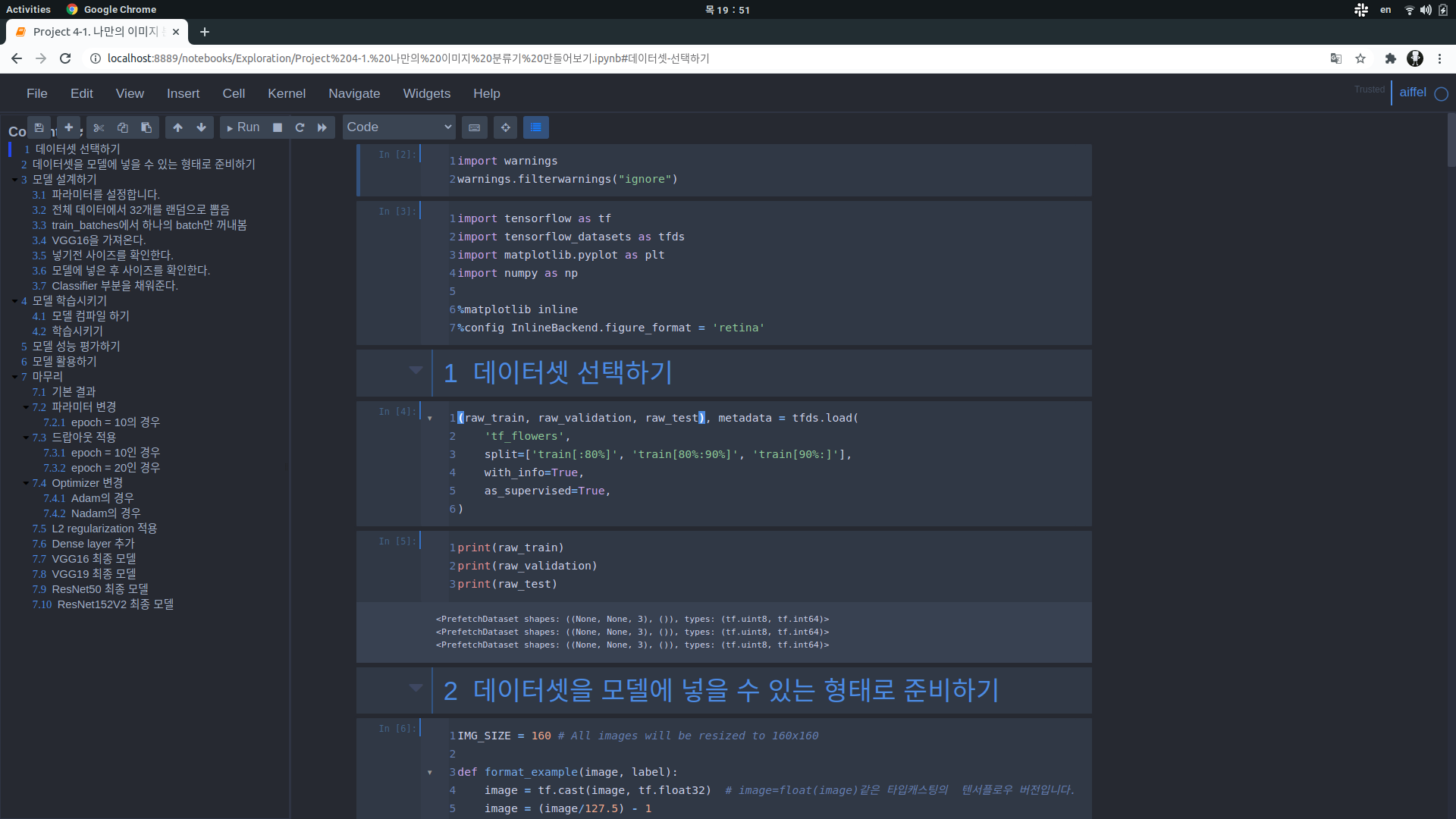The height and width of the screenshot is (819, 1456).
Task: Open the top bar clock calendar
Action: [727, 10]
